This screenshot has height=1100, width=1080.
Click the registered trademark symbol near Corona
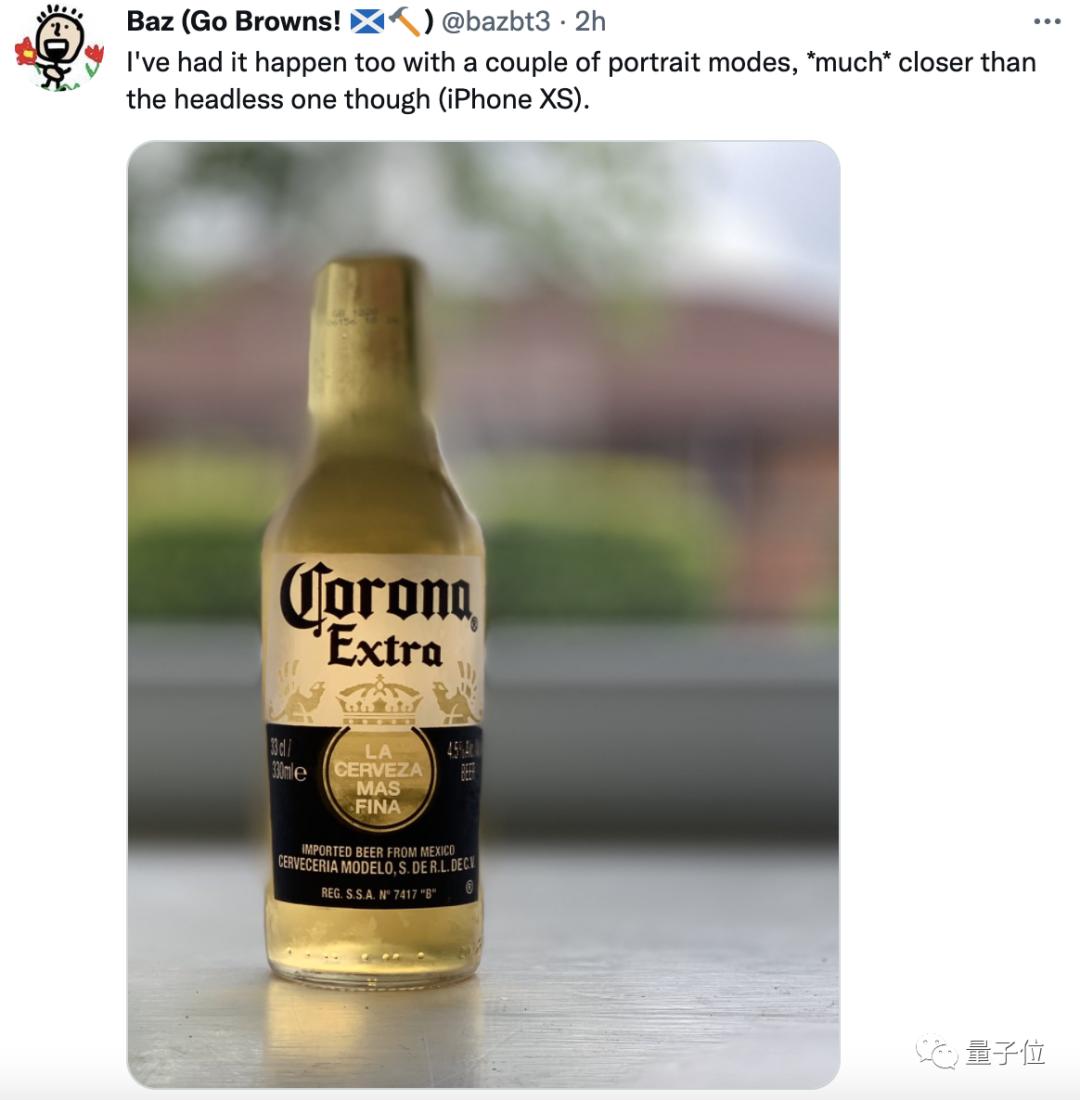[474, 624]
